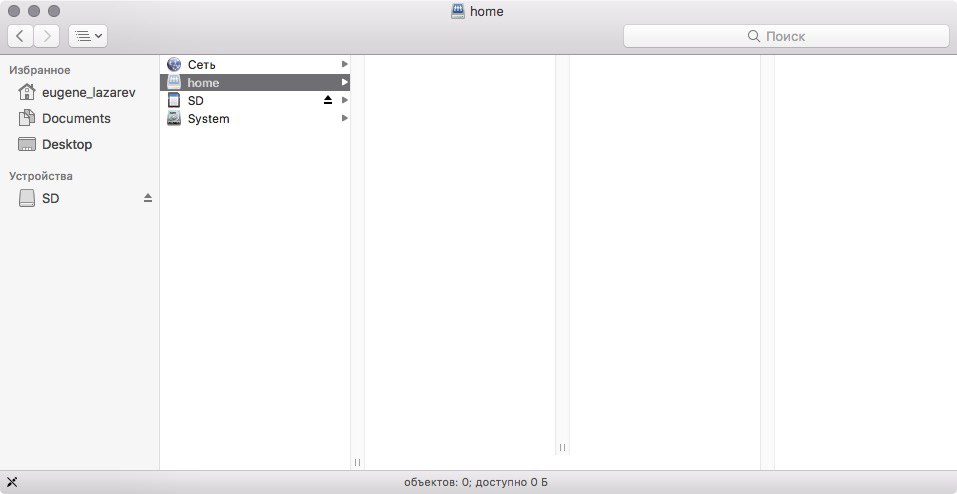
Task: Click the home network drive icon in column
Action: coord(174,82)
